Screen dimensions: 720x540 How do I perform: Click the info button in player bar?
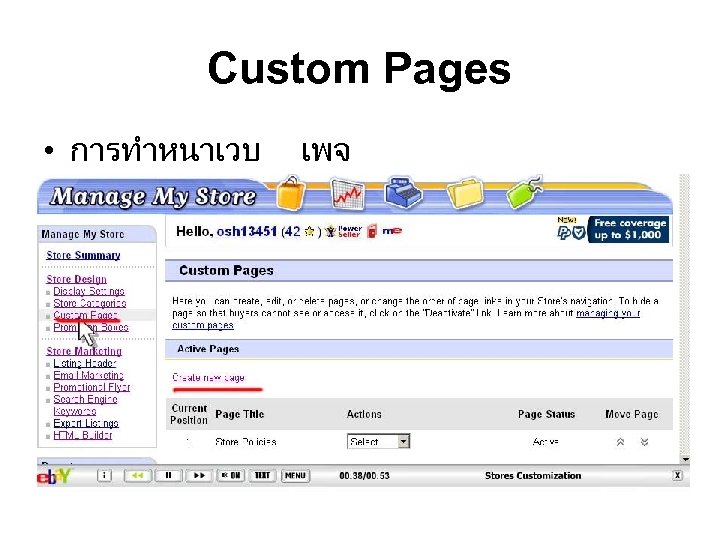tap(104, 475)
